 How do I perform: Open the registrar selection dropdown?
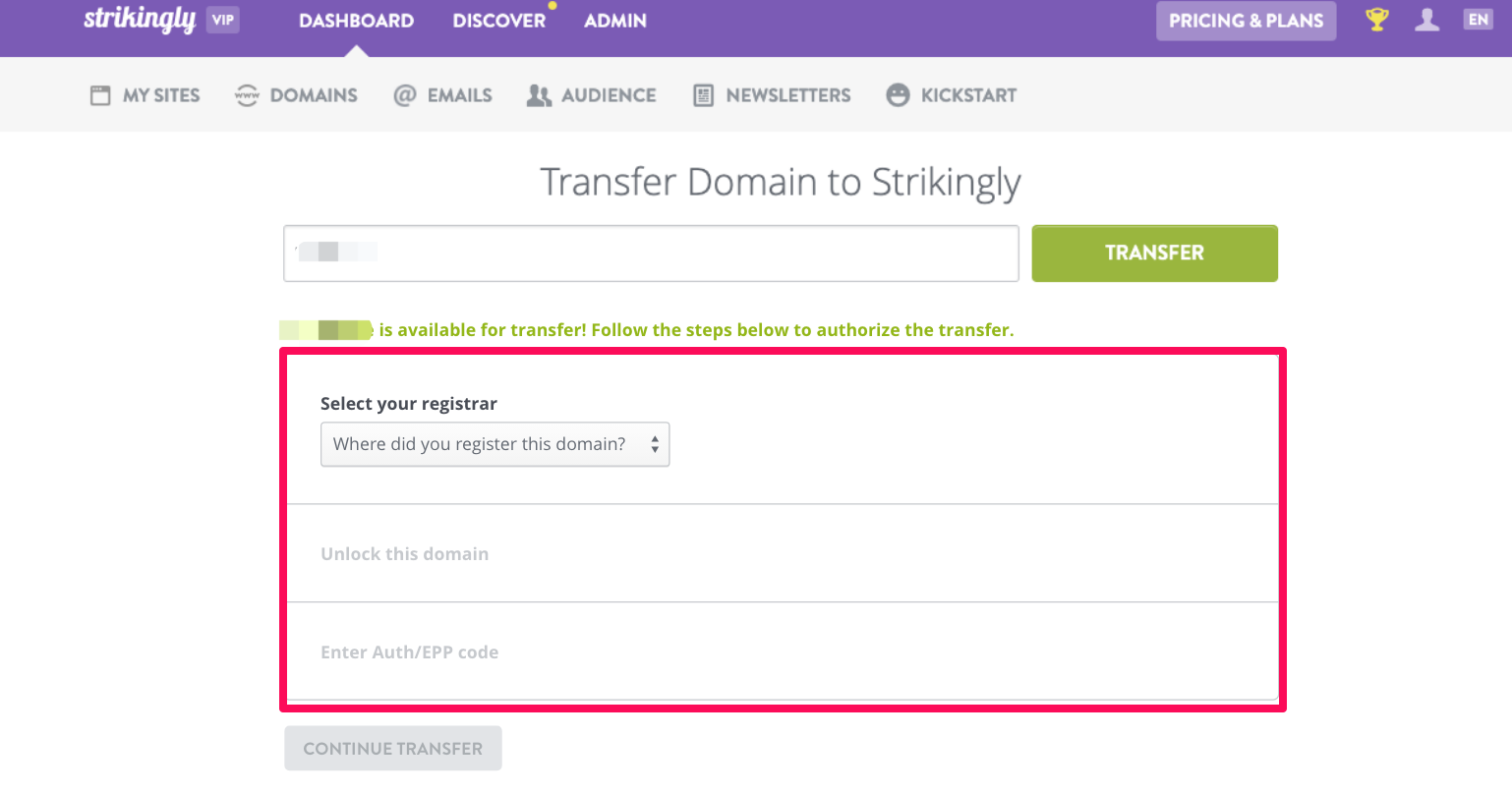(x=494, y=444)
